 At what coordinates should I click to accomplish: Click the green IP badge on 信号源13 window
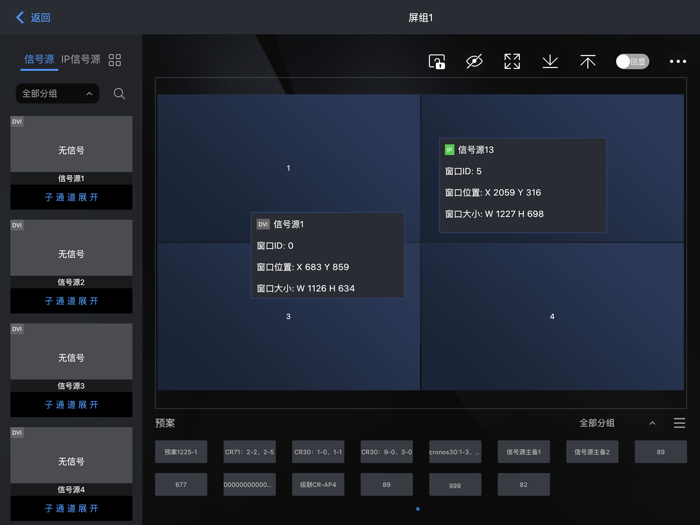click(x=449, y=150)
